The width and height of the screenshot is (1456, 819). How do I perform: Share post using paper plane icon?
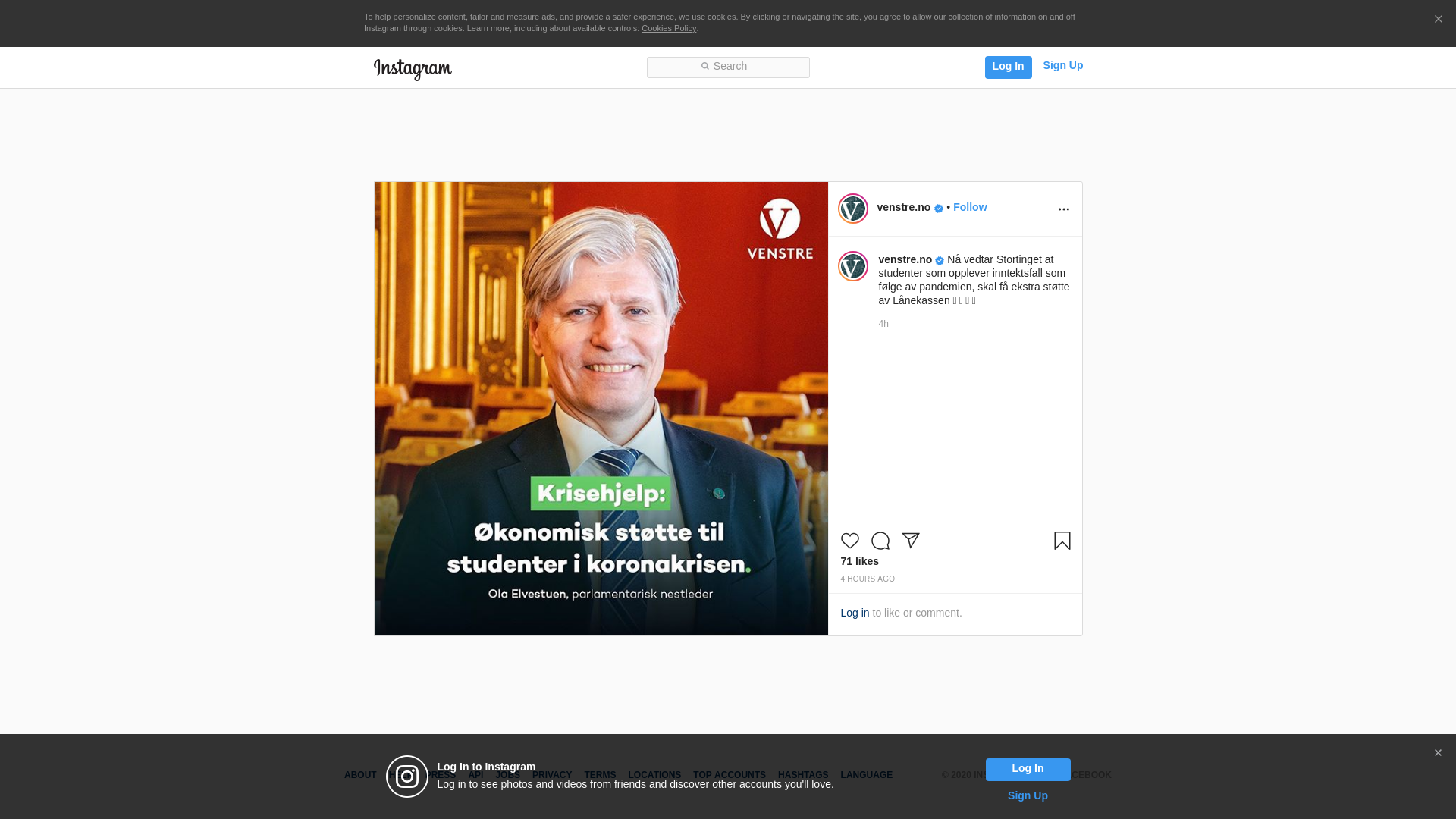point(910,541)
